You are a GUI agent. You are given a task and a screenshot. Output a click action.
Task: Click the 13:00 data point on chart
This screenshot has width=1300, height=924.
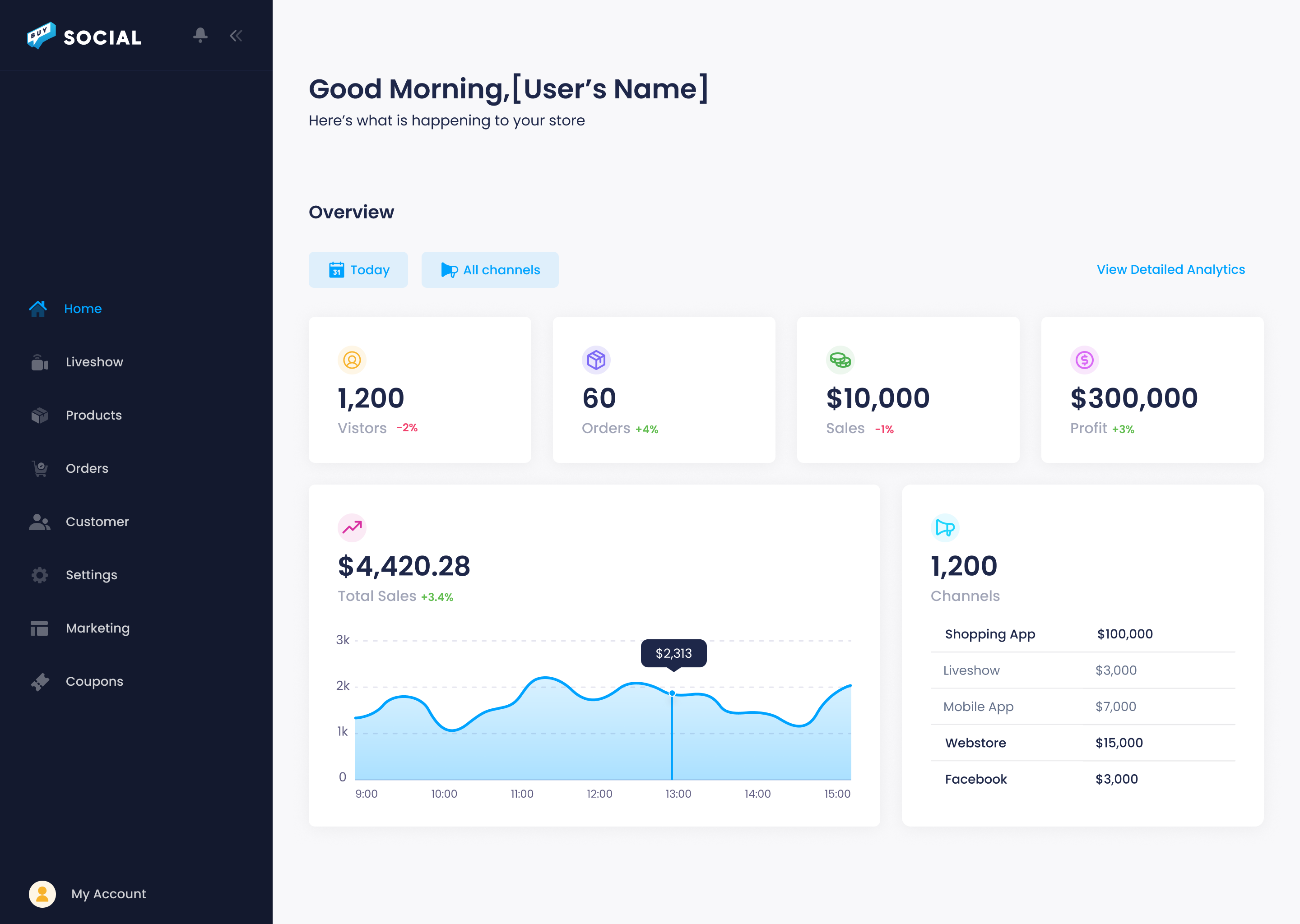coord(672,693)
